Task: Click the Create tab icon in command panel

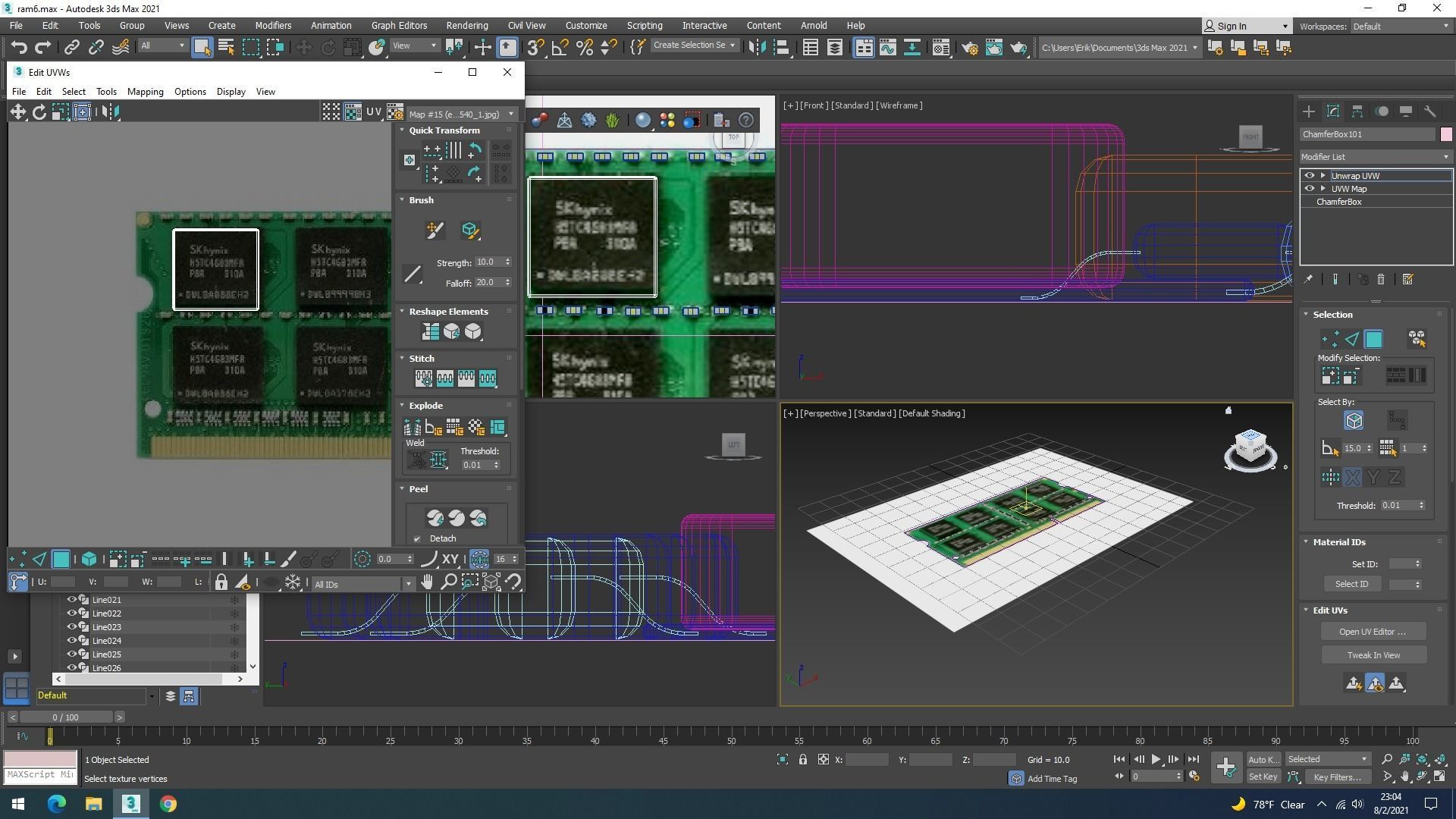Action: (x=1309, y=111)
